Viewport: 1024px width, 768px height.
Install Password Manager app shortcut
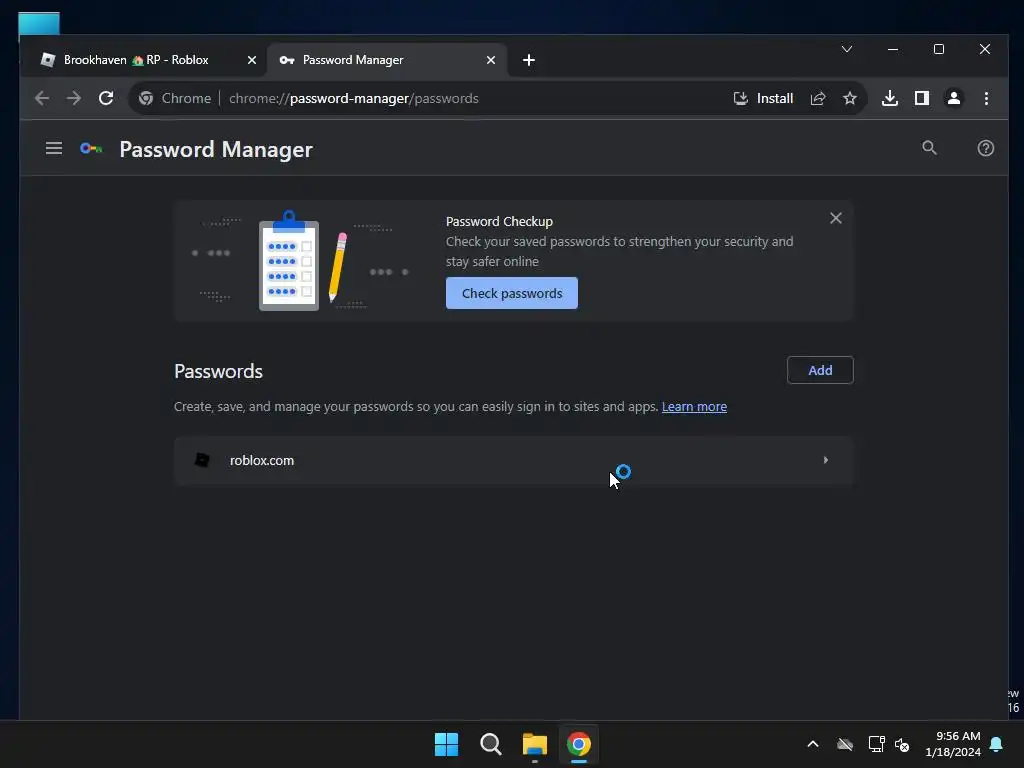pyautogui.click(x=763, y=99)
